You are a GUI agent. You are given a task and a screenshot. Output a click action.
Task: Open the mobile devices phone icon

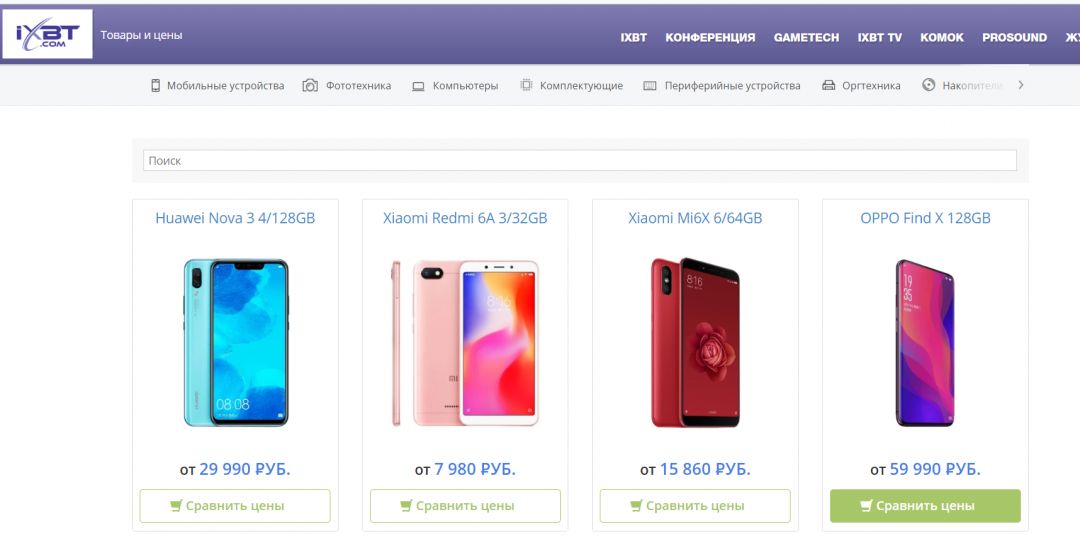[156, 85]
